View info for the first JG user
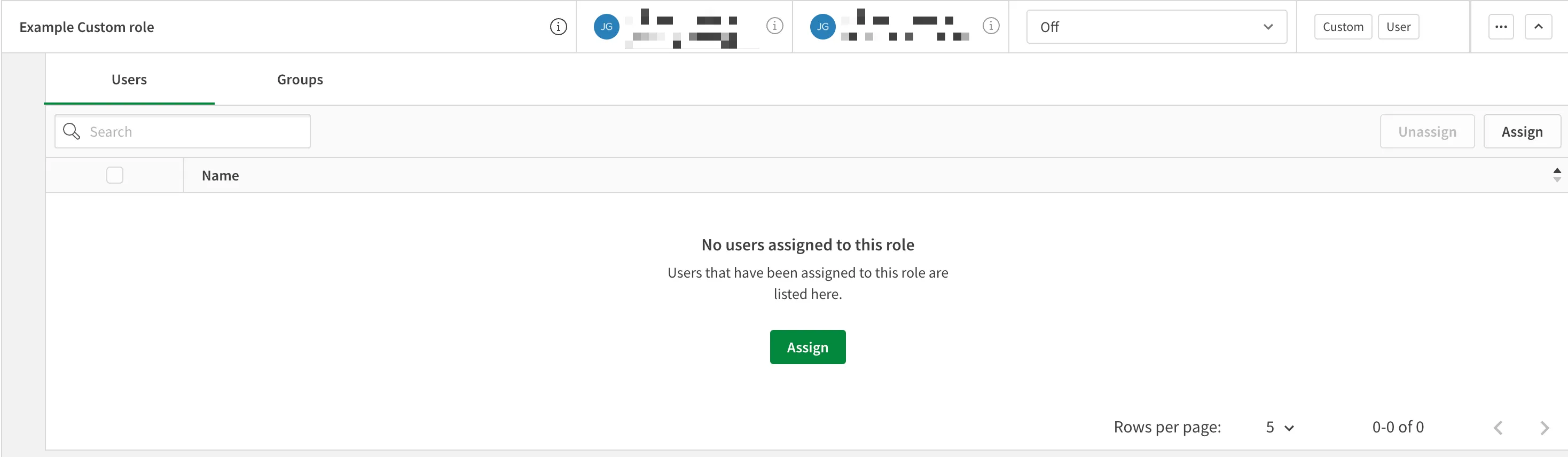This screenshot has width=1568, height=457. coord(774,26)
